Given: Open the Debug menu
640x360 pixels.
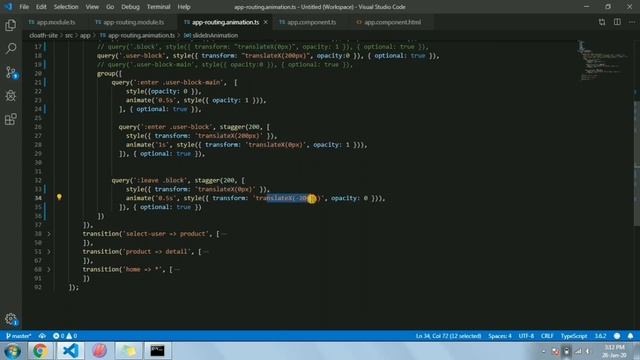Looking at the screenshot, I should click(x=130, y=7).
